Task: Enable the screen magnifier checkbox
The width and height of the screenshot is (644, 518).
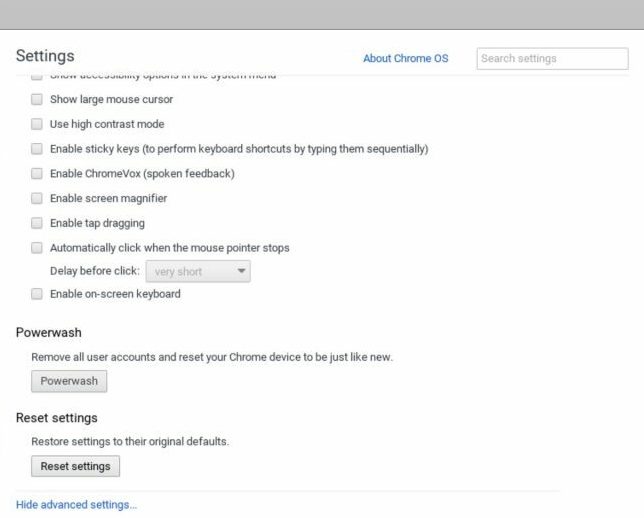Action: 37,198
